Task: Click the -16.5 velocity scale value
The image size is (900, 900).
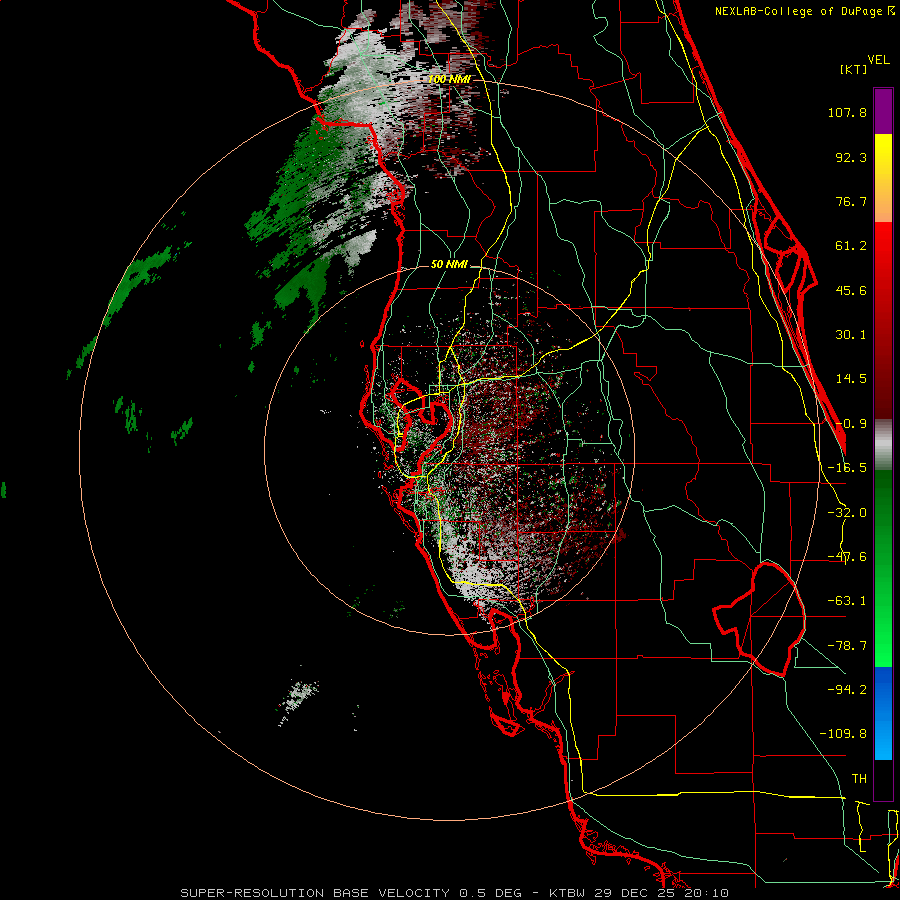Action: [x=847, y=468]
